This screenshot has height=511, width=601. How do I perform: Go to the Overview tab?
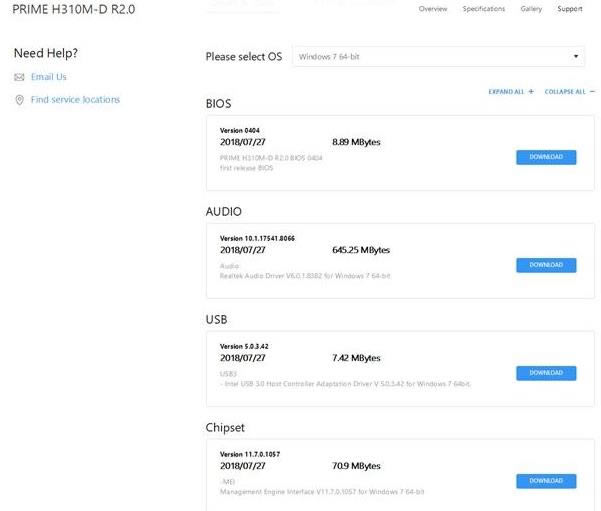433,9
